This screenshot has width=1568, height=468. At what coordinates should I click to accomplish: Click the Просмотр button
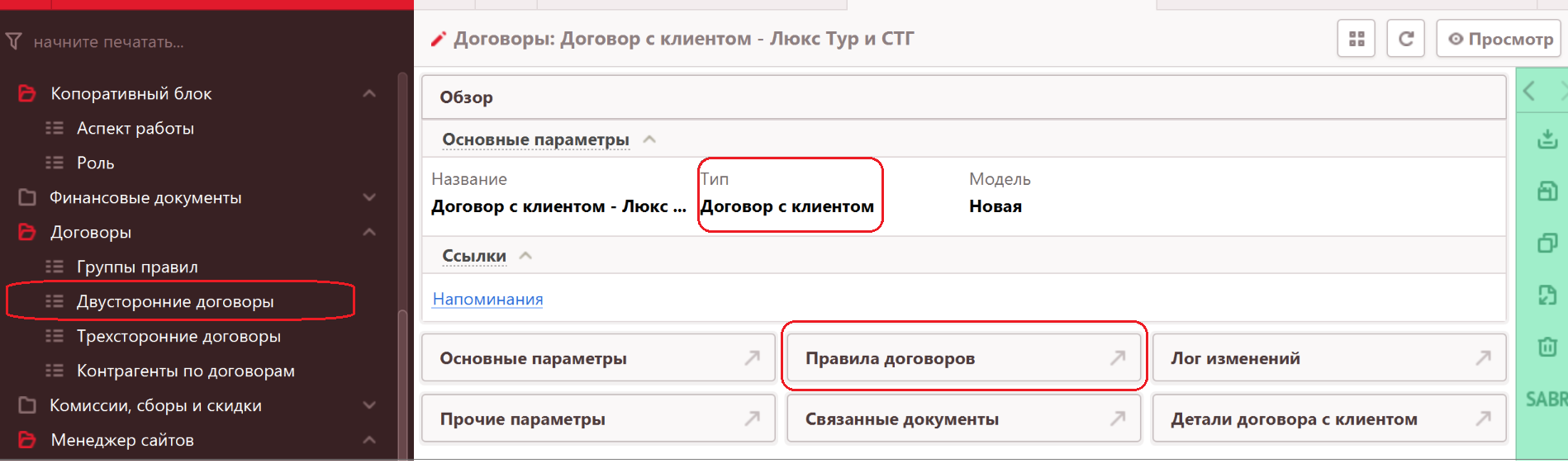1500,39
